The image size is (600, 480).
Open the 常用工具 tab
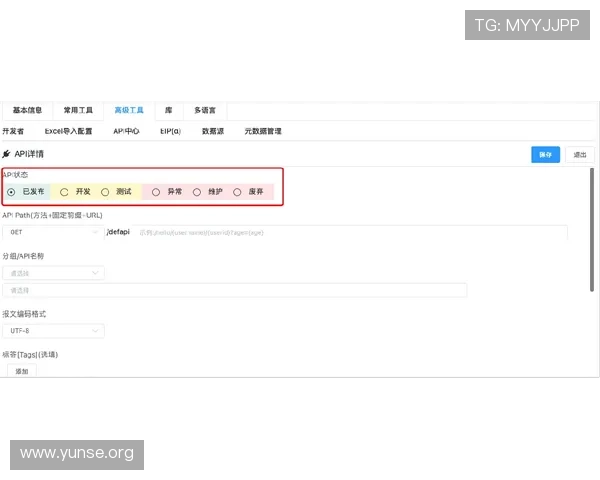(x=78, y=110)
